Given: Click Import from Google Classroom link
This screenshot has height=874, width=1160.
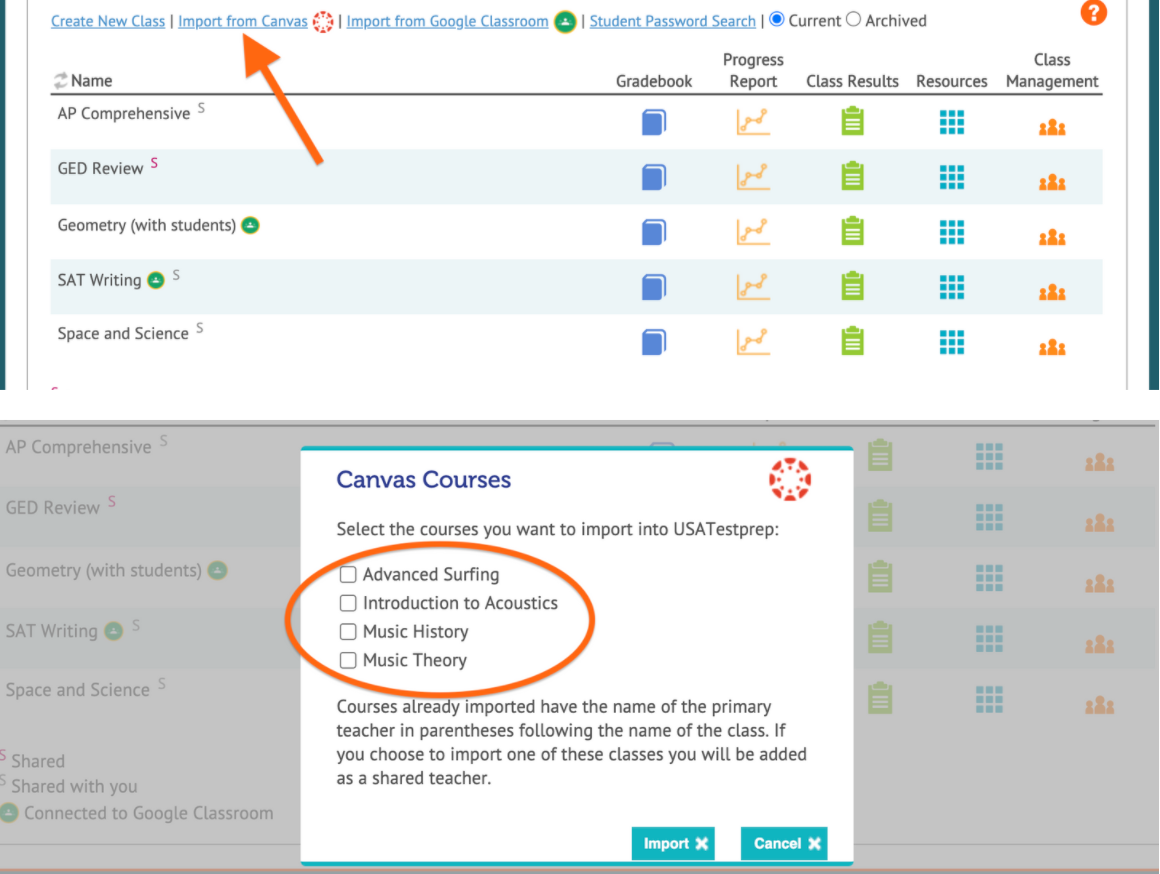Looking at the screenshot, I should pos(448,21).
